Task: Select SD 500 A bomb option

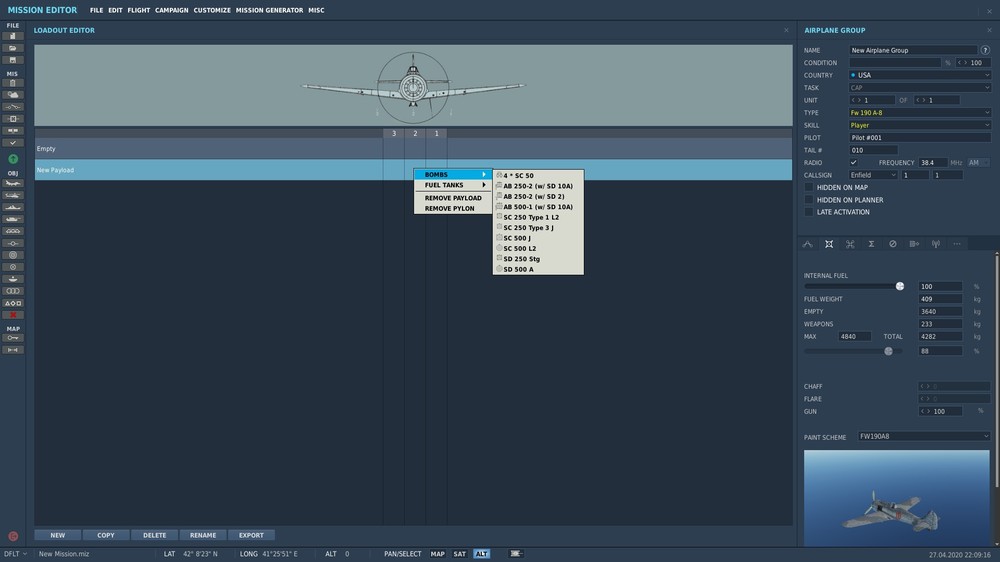Action: pyautogui.click(x=538, y=269)
